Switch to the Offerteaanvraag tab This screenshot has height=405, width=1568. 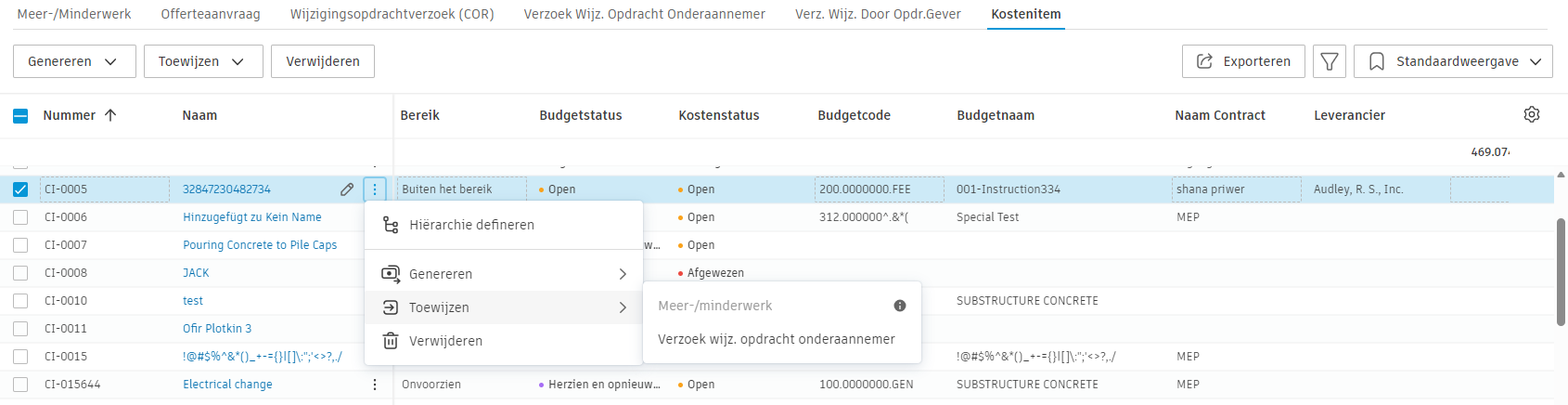click(211, 14)
